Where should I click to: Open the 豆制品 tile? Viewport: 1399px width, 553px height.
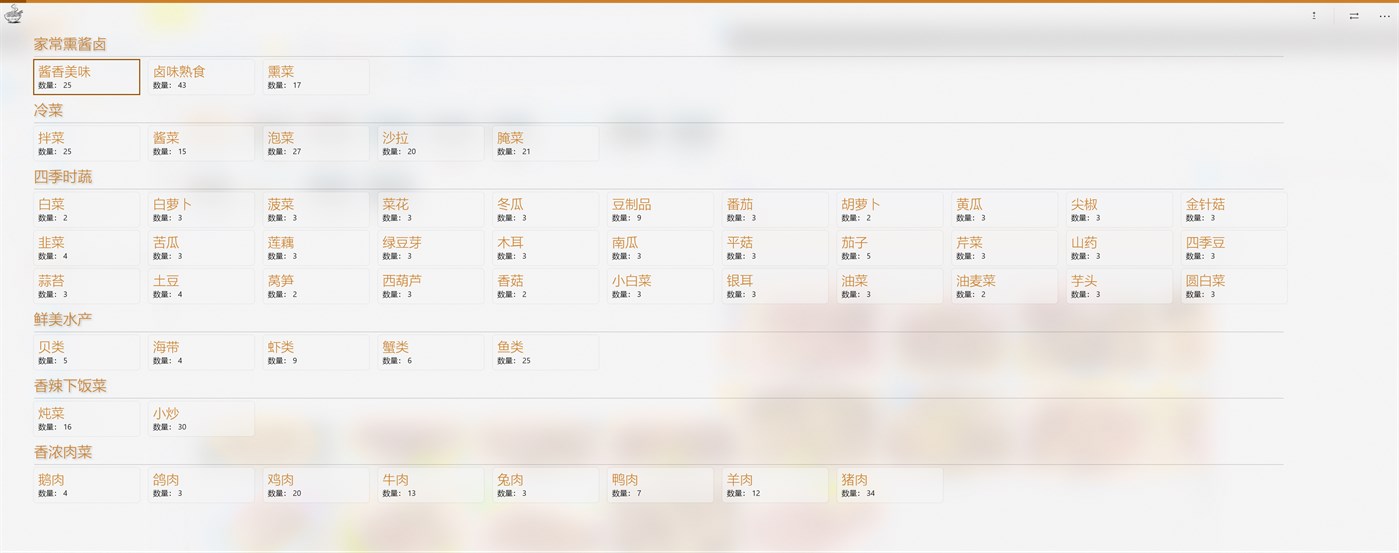click(660, 209)
